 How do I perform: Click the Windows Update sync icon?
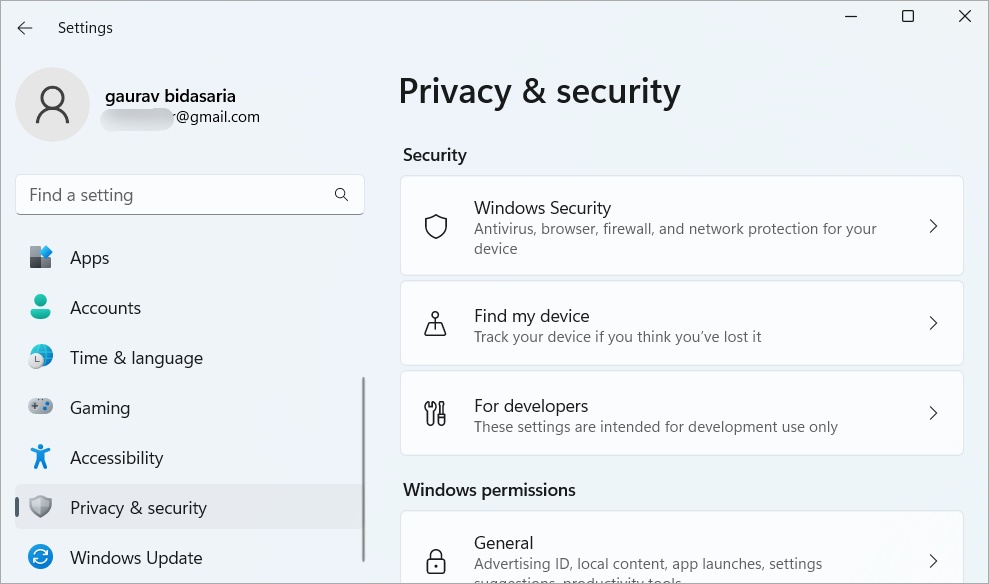pos(40,558)
